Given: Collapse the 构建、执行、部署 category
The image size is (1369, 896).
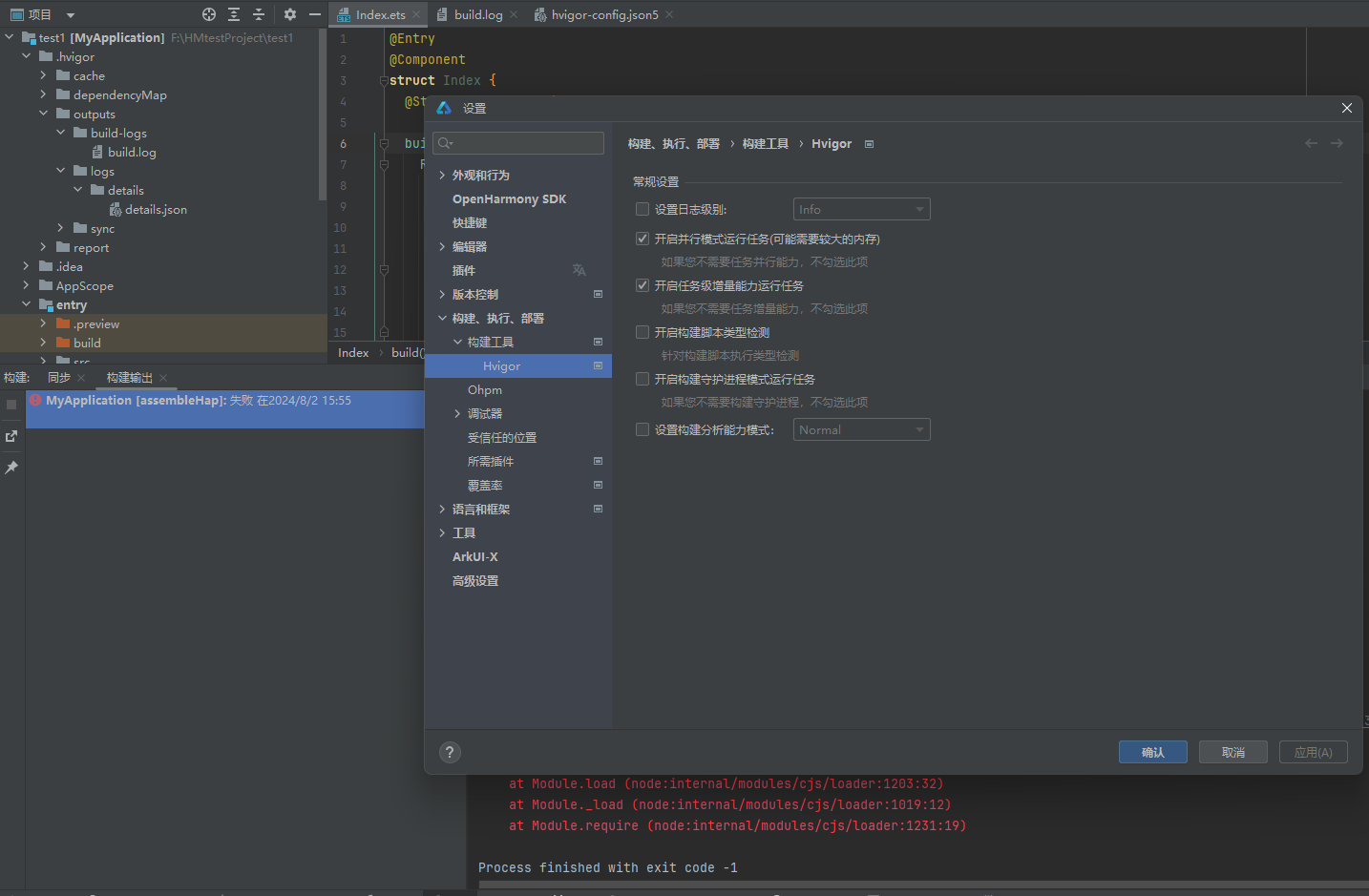Looking at the screenshot, I should point(442,318).
